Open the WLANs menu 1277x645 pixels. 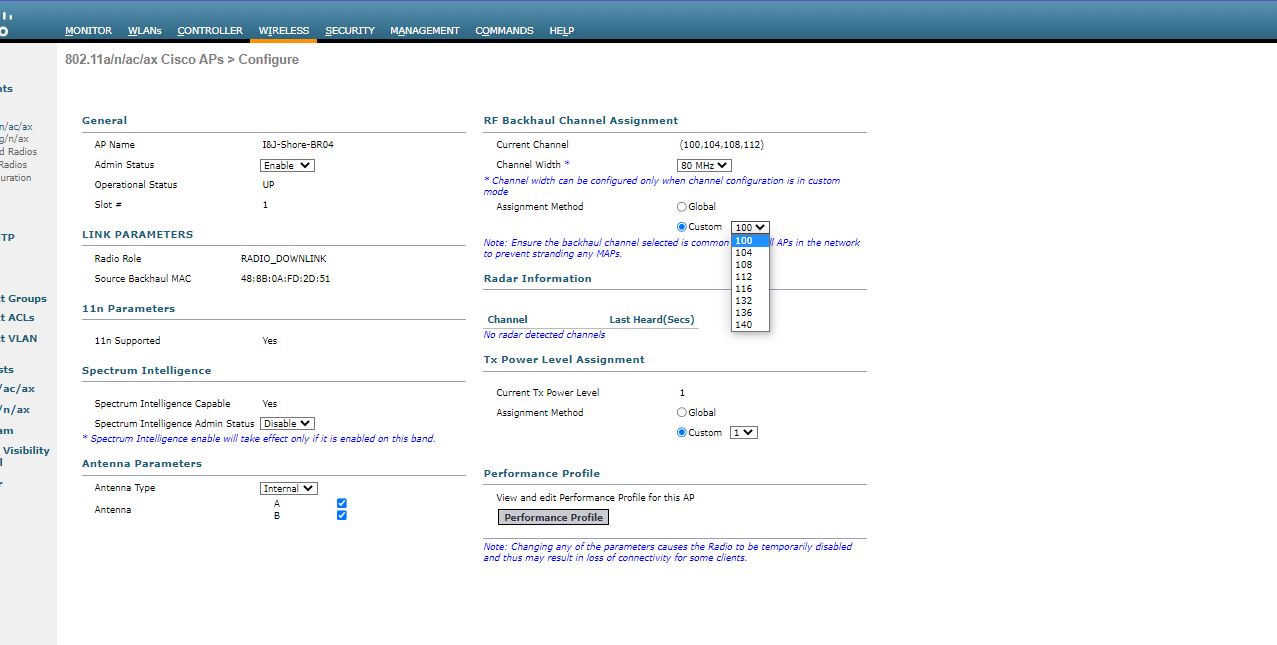tap(144, 30)
